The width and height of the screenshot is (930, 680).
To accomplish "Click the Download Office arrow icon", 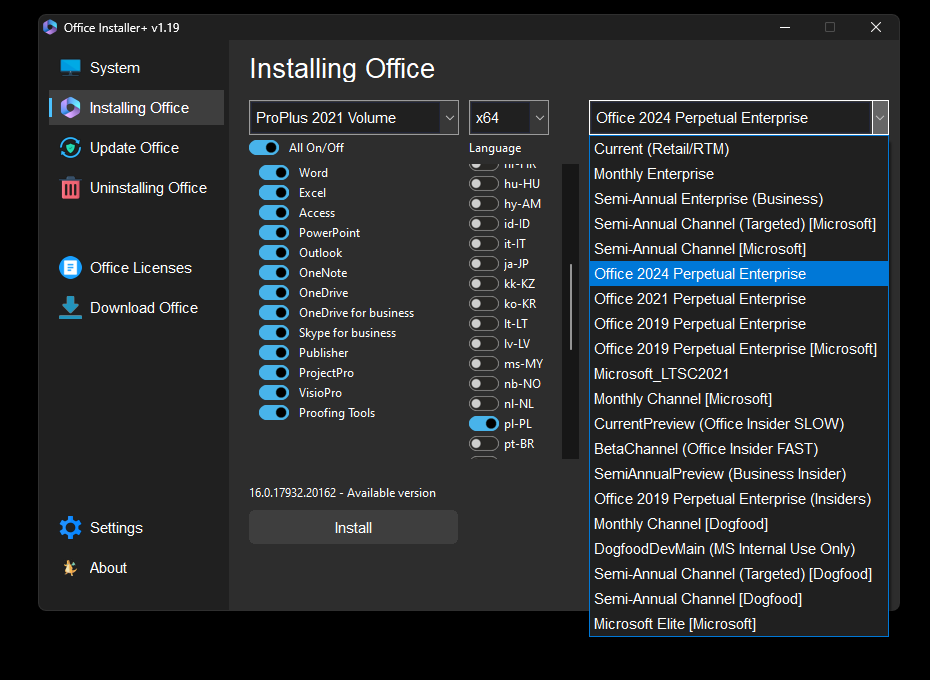I will (70, 307).
